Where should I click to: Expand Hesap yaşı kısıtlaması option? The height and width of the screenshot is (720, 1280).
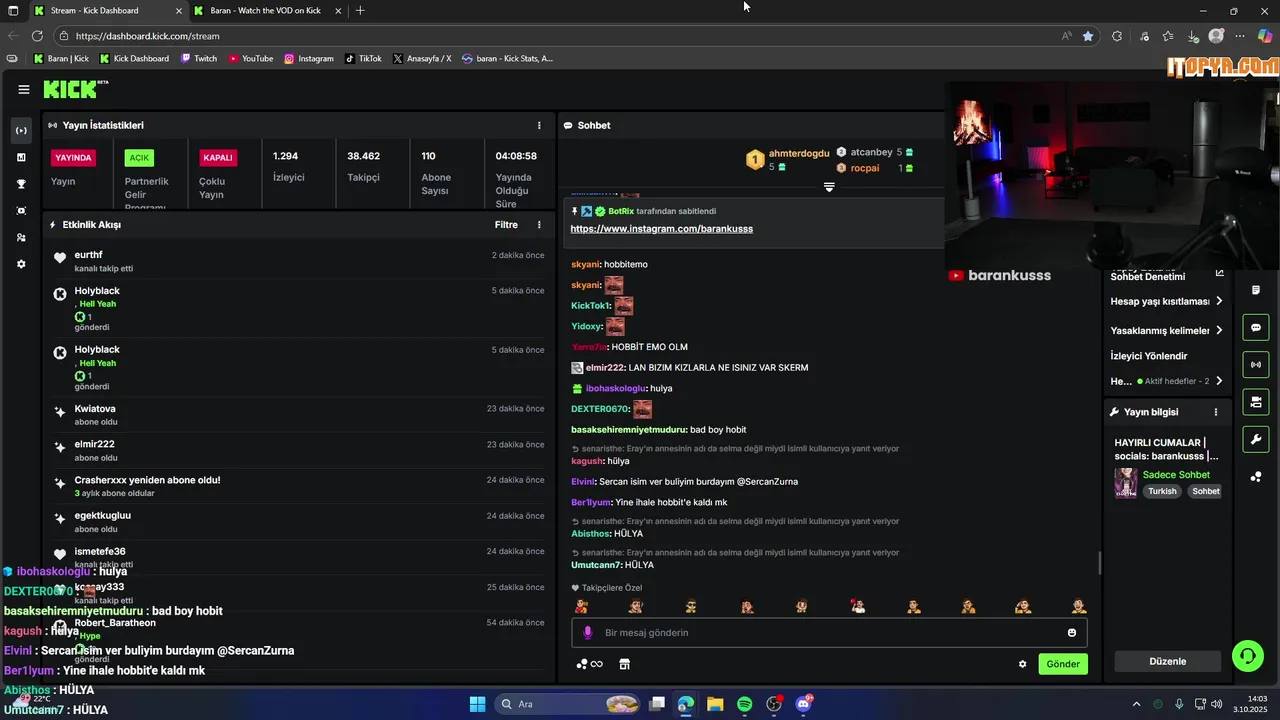pos(1167,301)
